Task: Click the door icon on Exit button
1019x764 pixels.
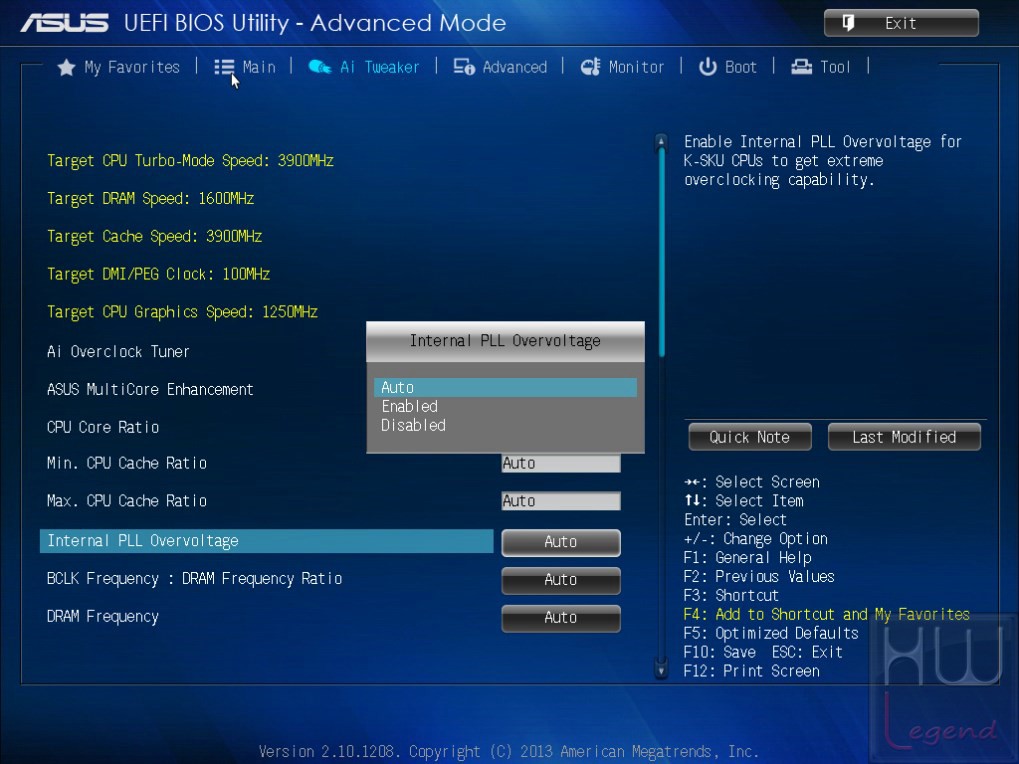Action: pyautogui.click(x=848, y=23)
